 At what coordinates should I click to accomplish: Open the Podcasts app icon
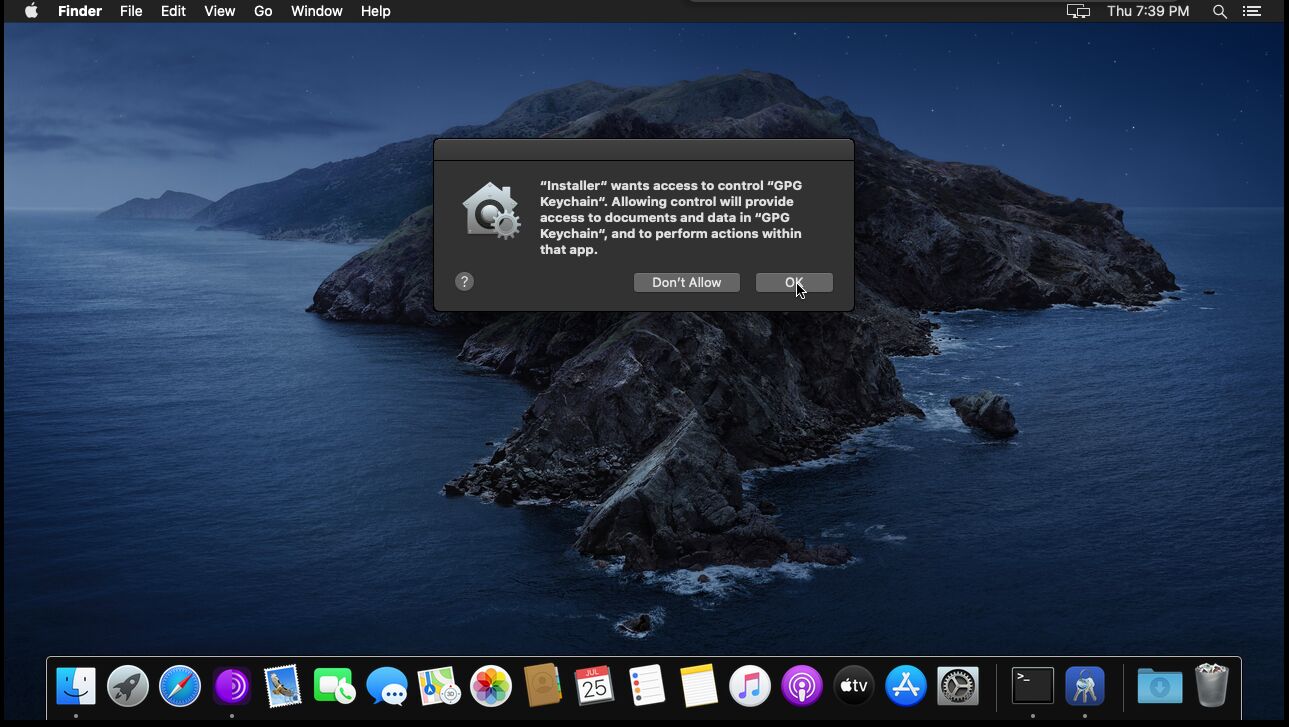click(x=802, y=686)
